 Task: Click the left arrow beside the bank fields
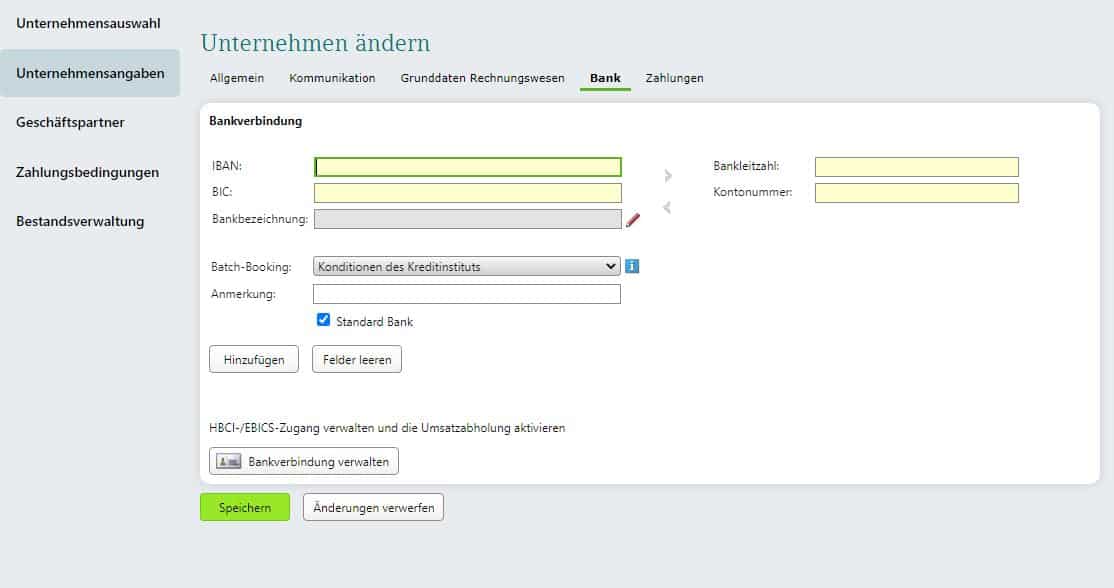[x=668, y=206]
